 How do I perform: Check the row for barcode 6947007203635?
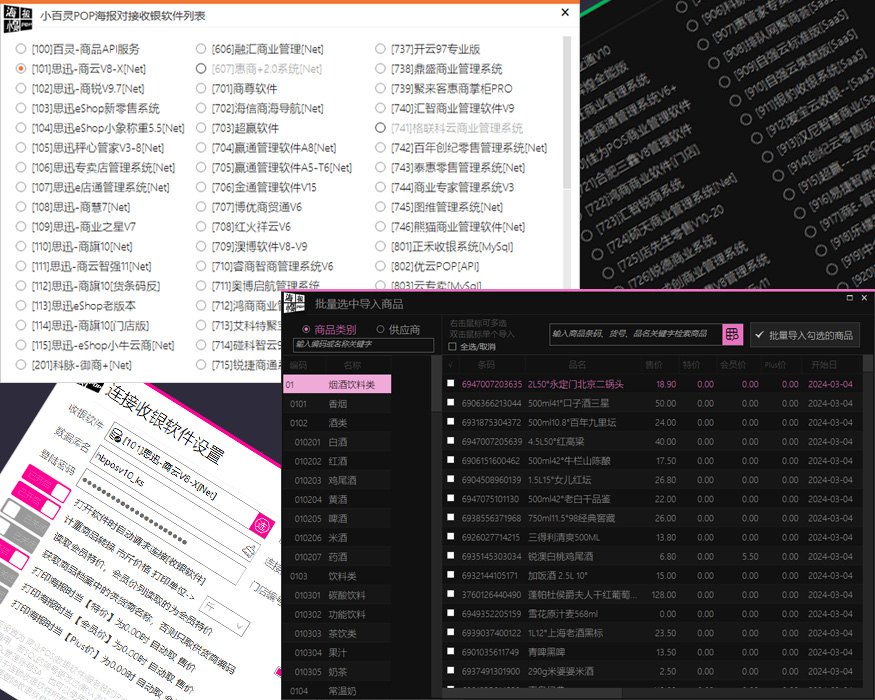(x=450, y=383)
